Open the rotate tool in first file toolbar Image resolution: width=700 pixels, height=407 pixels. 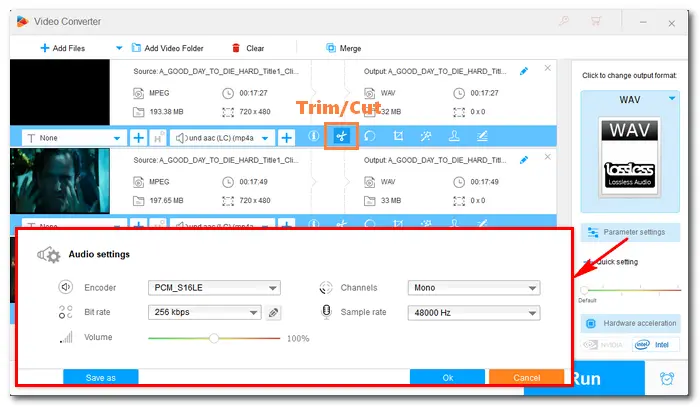tap(370, 136)
